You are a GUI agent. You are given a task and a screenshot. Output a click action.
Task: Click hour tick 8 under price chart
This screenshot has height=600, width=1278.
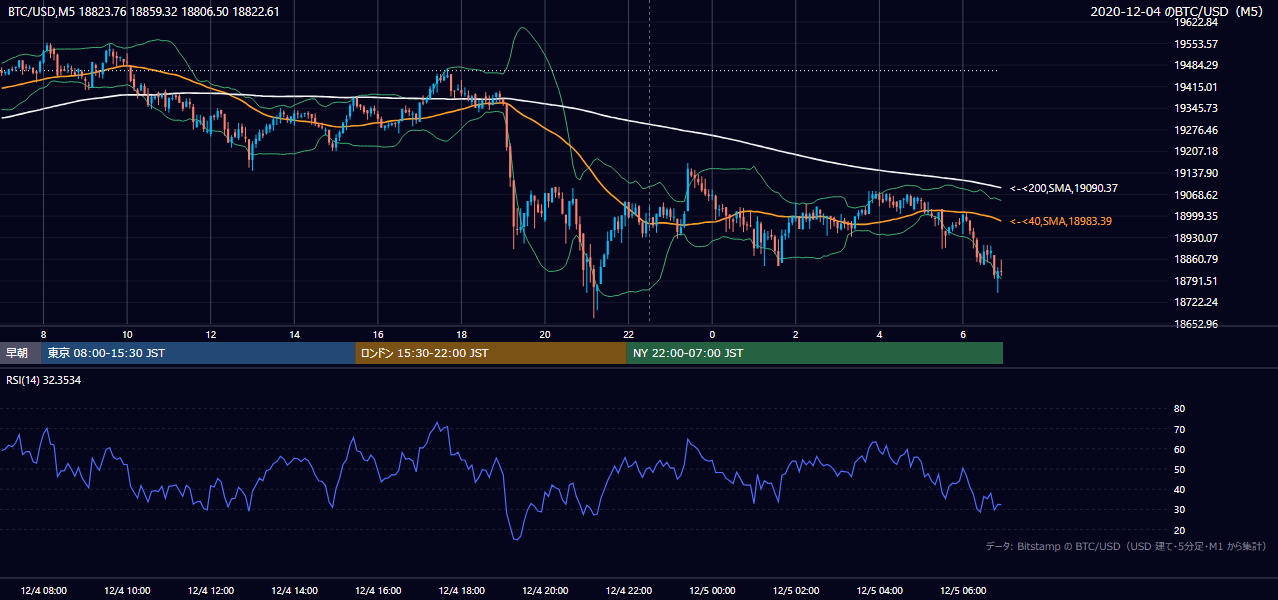point(43,334)
